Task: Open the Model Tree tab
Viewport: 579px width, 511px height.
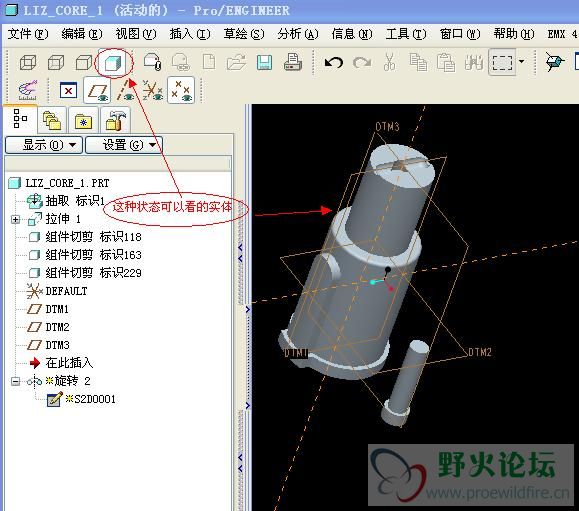Action: pos(20,119)
